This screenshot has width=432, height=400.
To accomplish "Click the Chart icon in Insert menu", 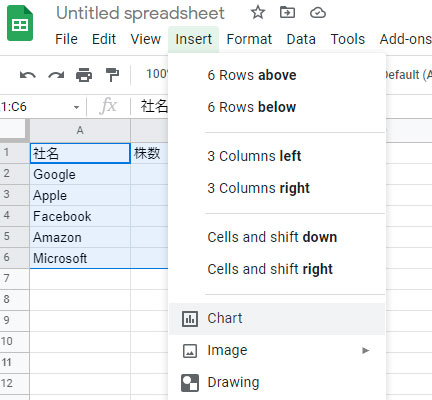I will click(190, 319).
